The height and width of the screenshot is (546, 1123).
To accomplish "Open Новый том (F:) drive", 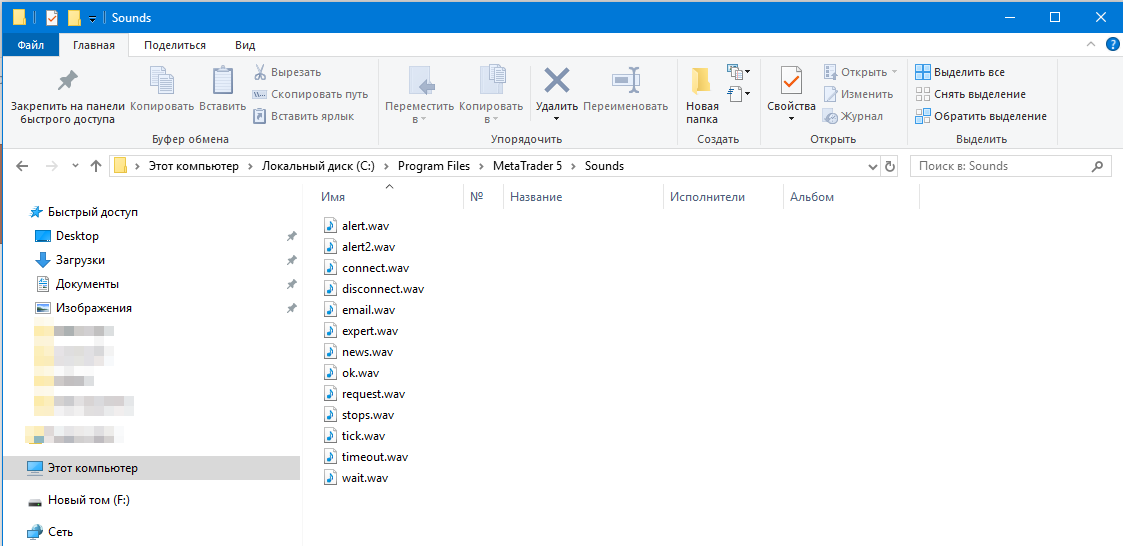I will point(88,500).
